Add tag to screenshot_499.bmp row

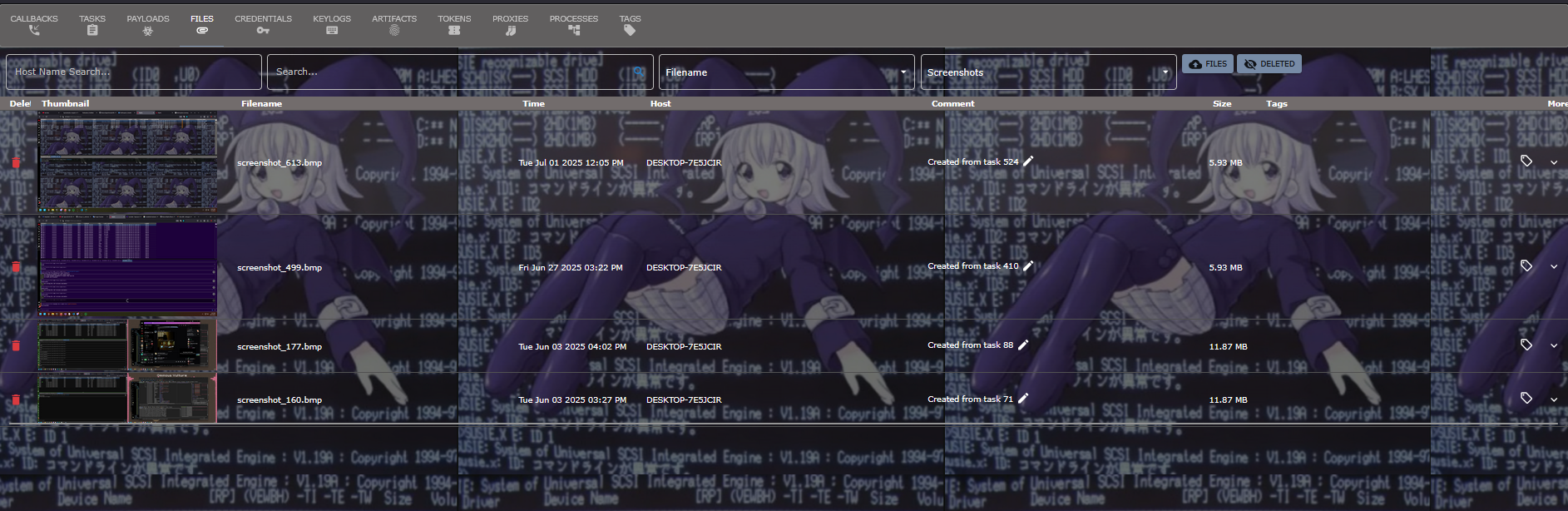pos(1526,265)
